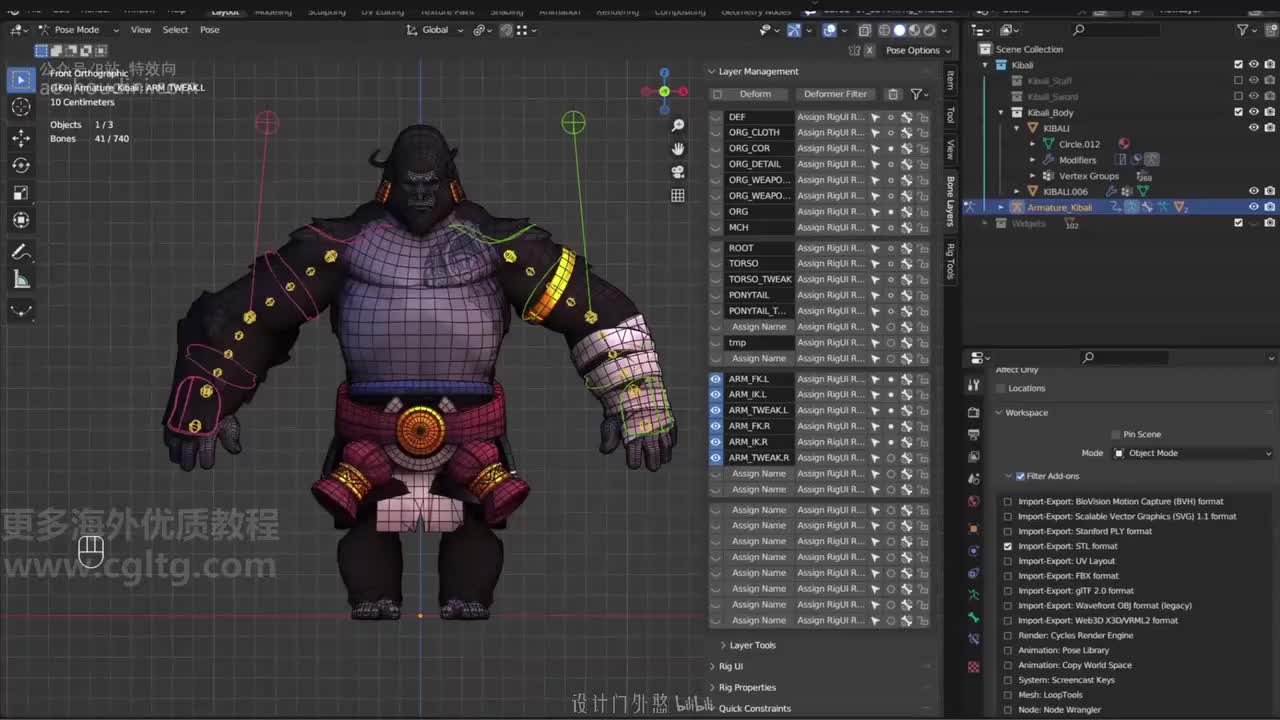Enable the Kibali_Staff collection checkbox

click(1238, 81)
